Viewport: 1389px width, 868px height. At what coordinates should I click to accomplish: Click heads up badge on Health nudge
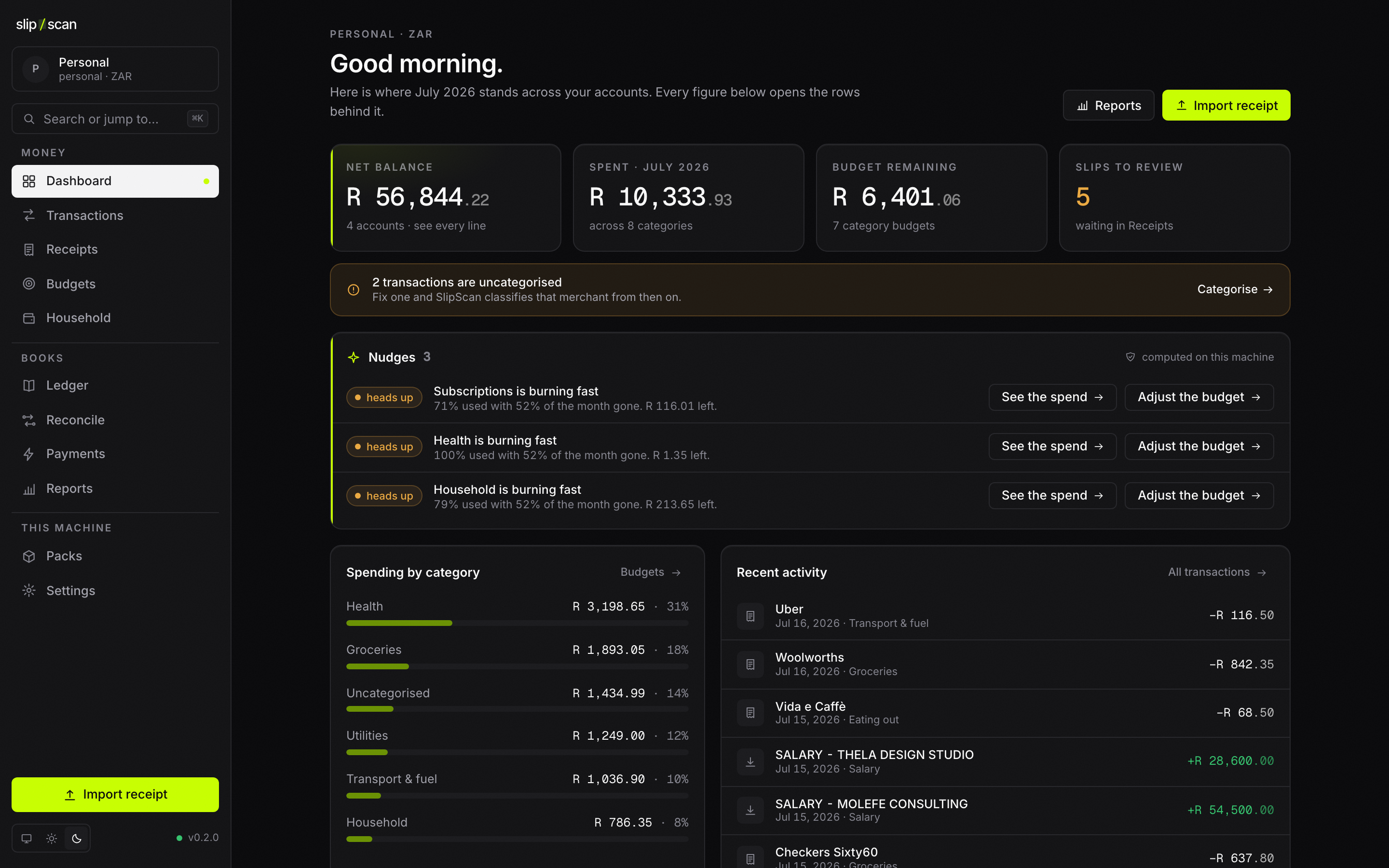click(x=384, y=447)
